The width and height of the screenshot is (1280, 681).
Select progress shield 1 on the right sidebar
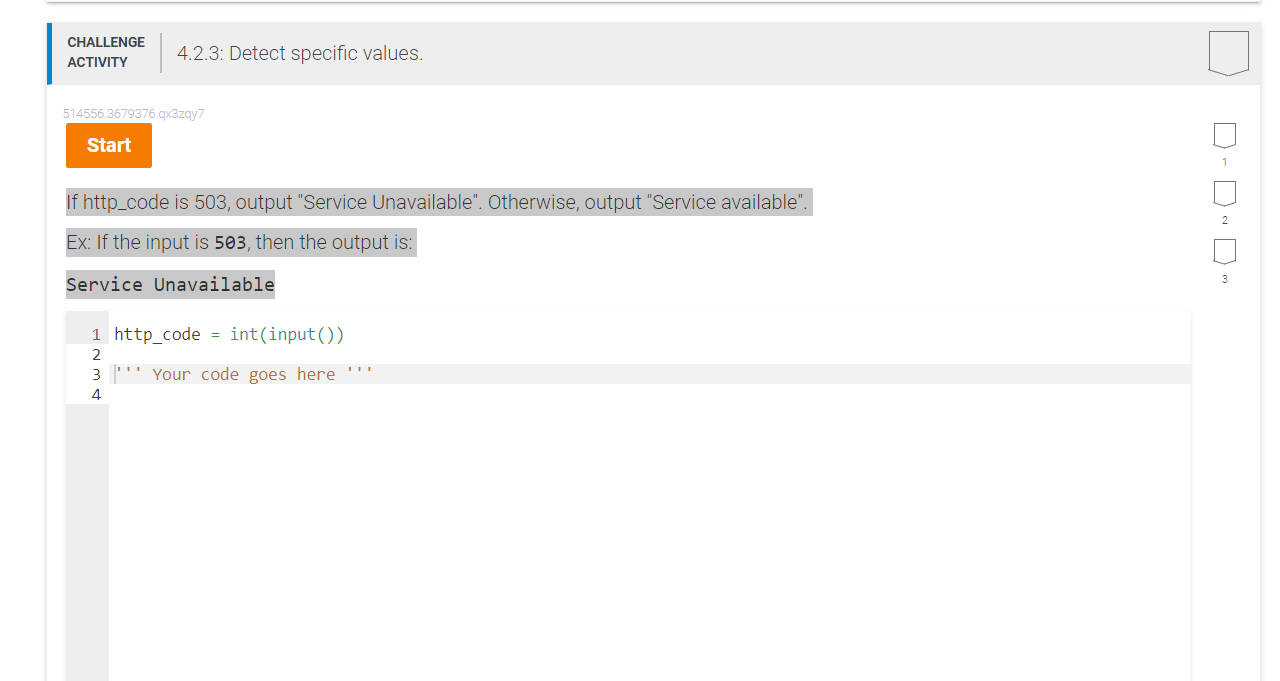[1224, 135]
